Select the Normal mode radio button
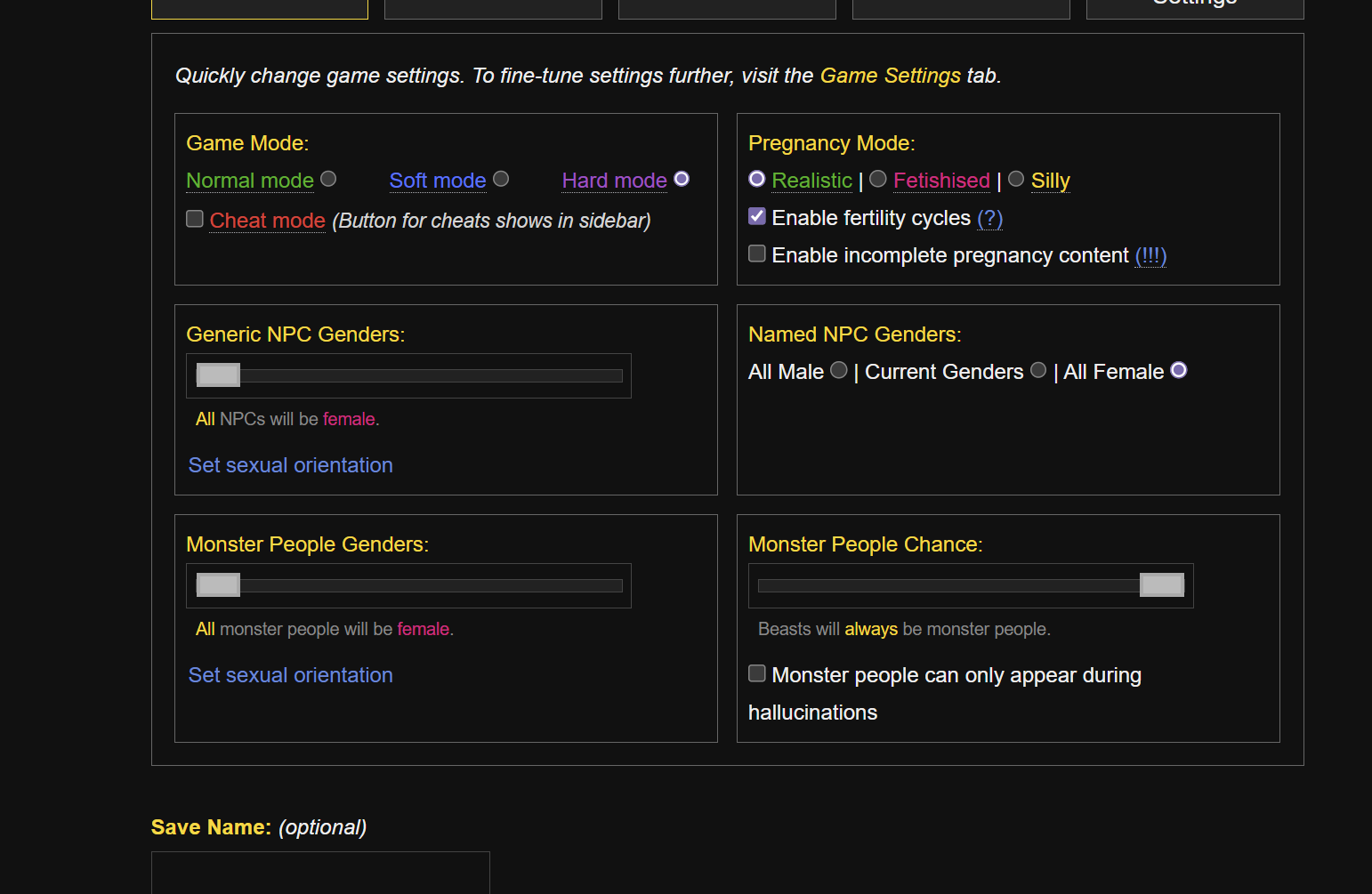This screenshot has height=894, width=1372. (x=328, y=179)
